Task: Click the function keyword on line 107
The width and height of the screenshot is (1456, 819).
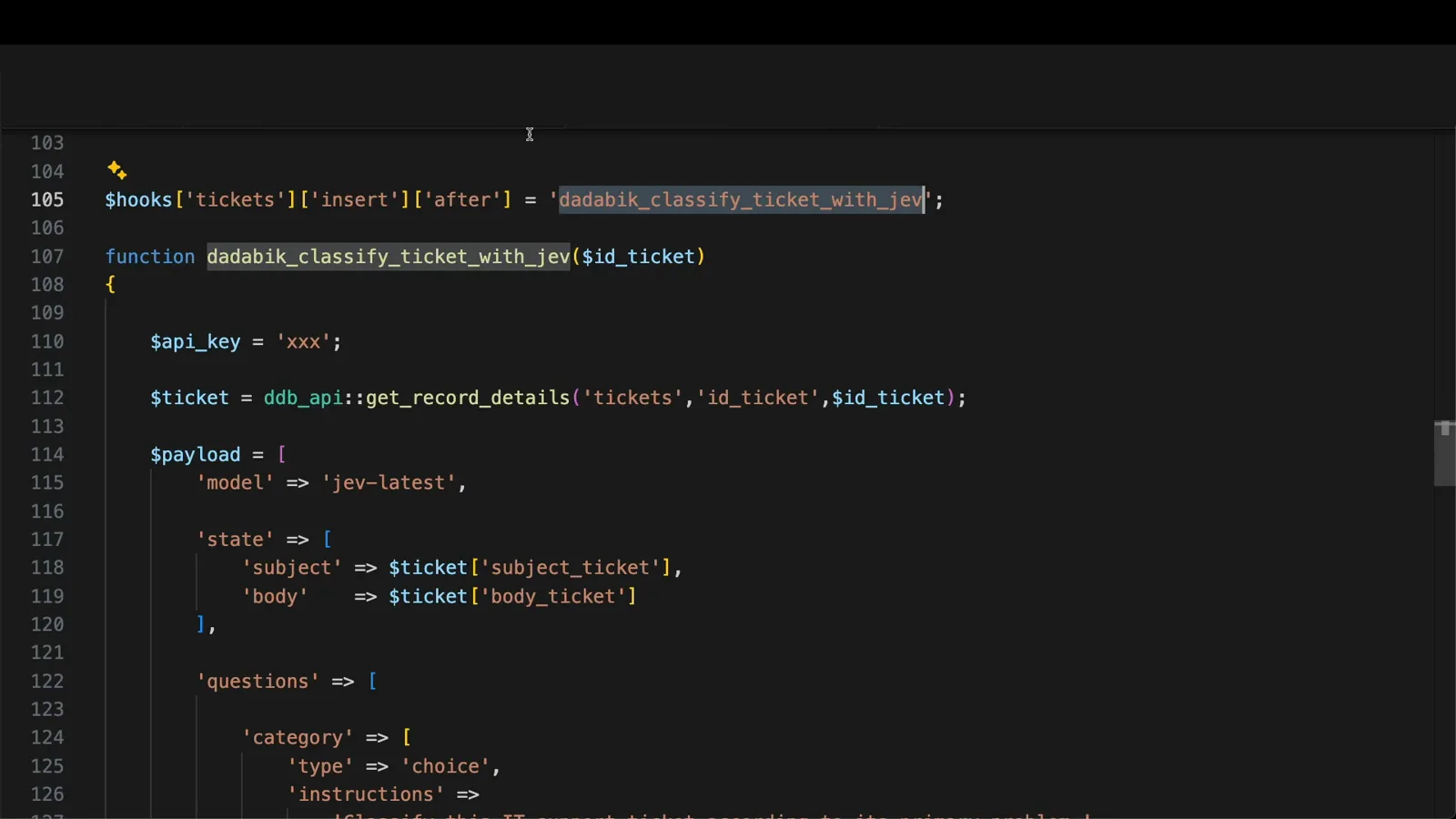Action: click(x=150, y=257)
